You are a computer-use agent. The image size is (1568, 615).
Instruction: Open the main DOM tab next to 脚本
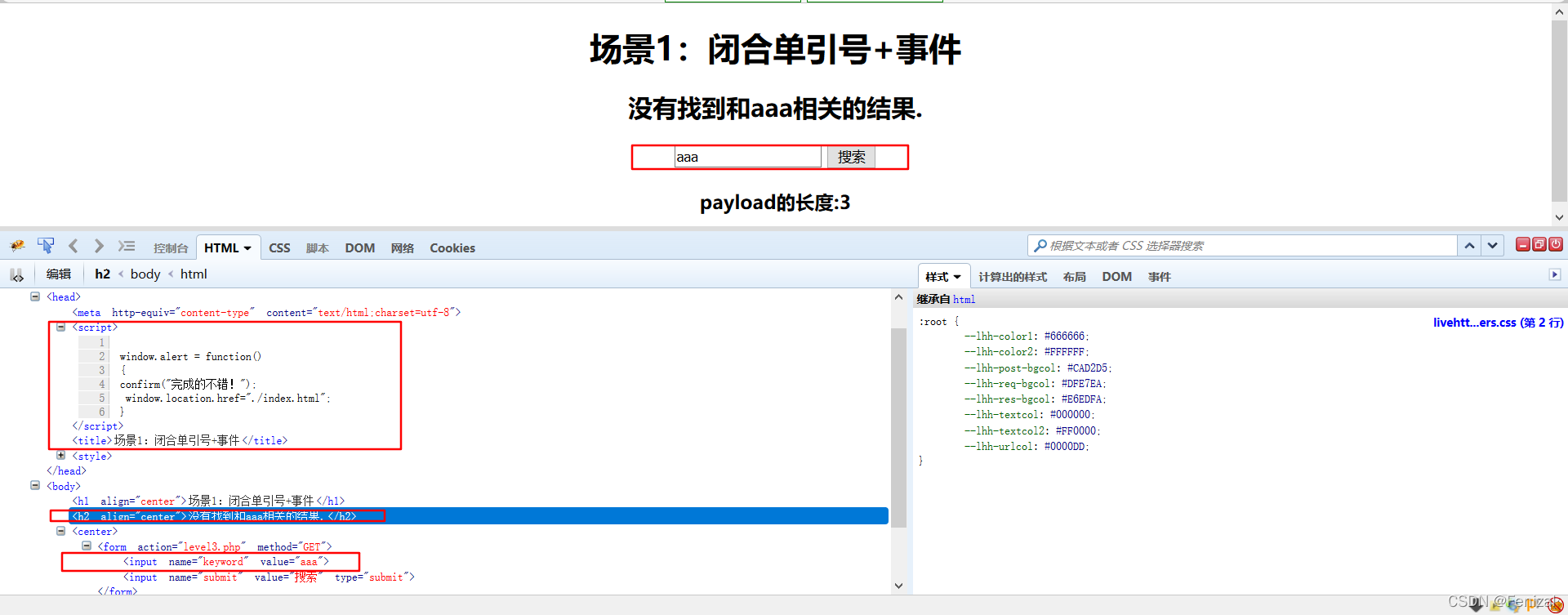359,248
